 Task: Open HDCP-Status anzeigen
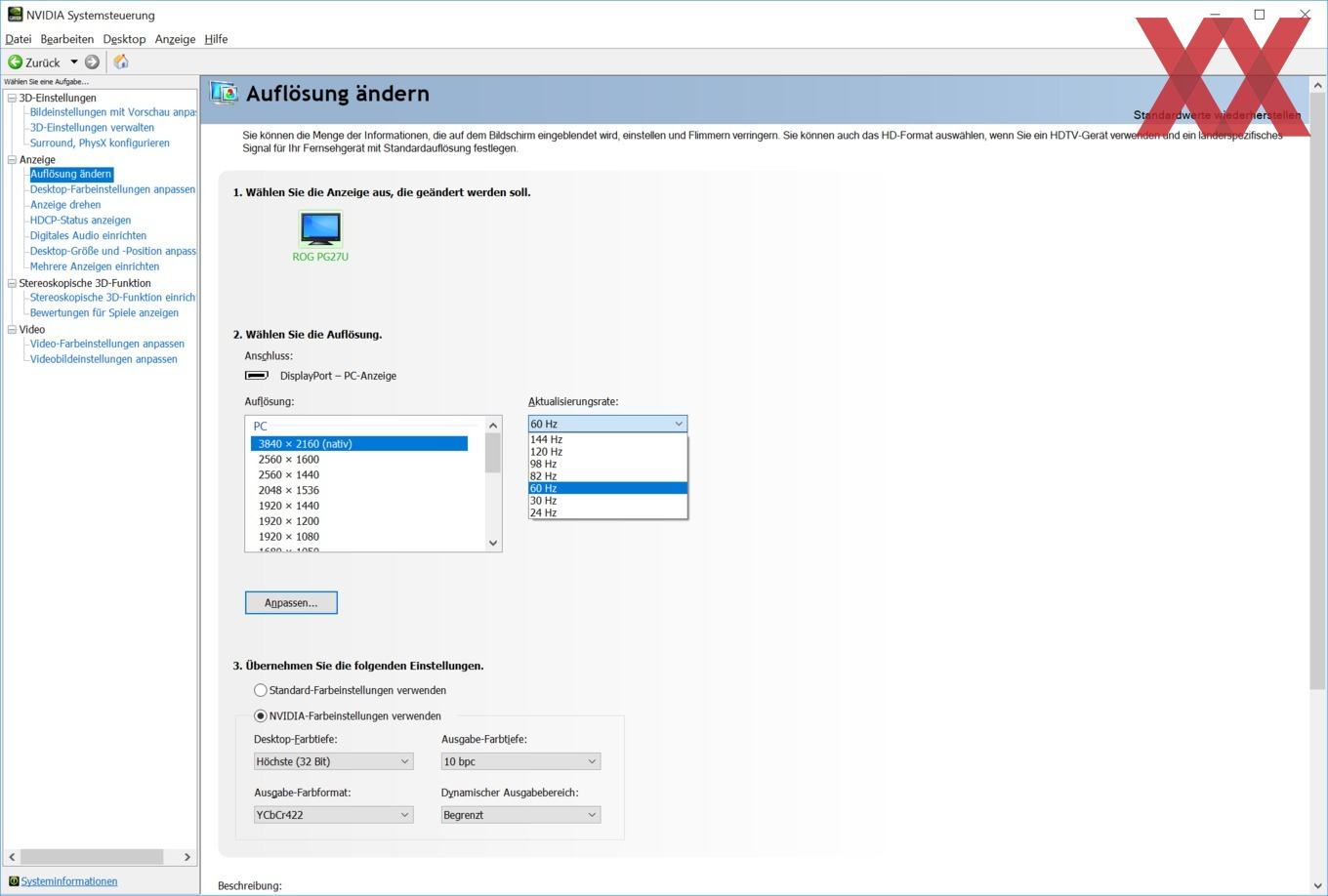(80, 221)
